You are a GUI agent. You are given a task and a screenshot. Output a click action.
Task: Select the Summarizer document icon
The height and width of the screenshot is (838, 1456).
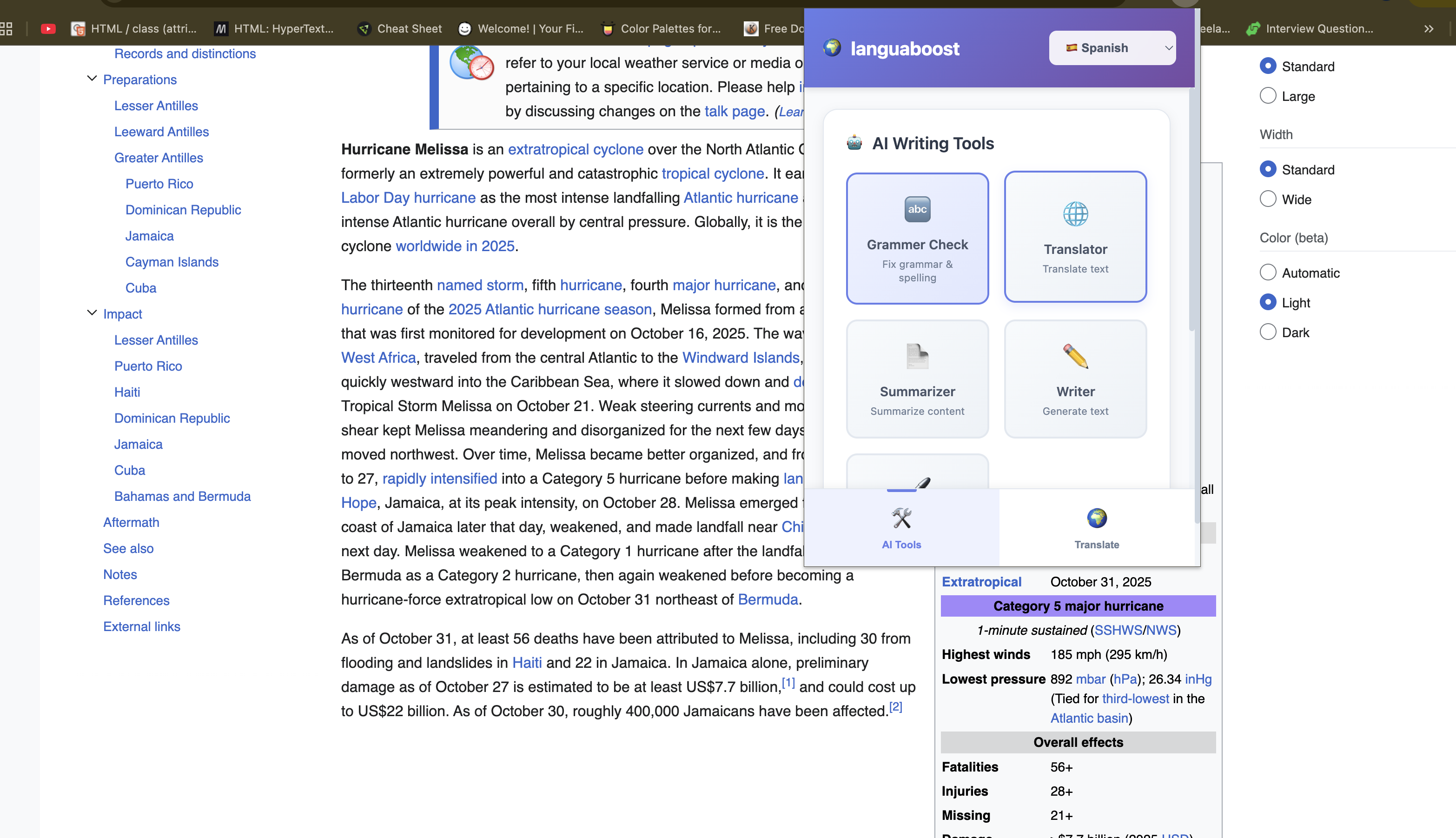[x=917, y=356]
